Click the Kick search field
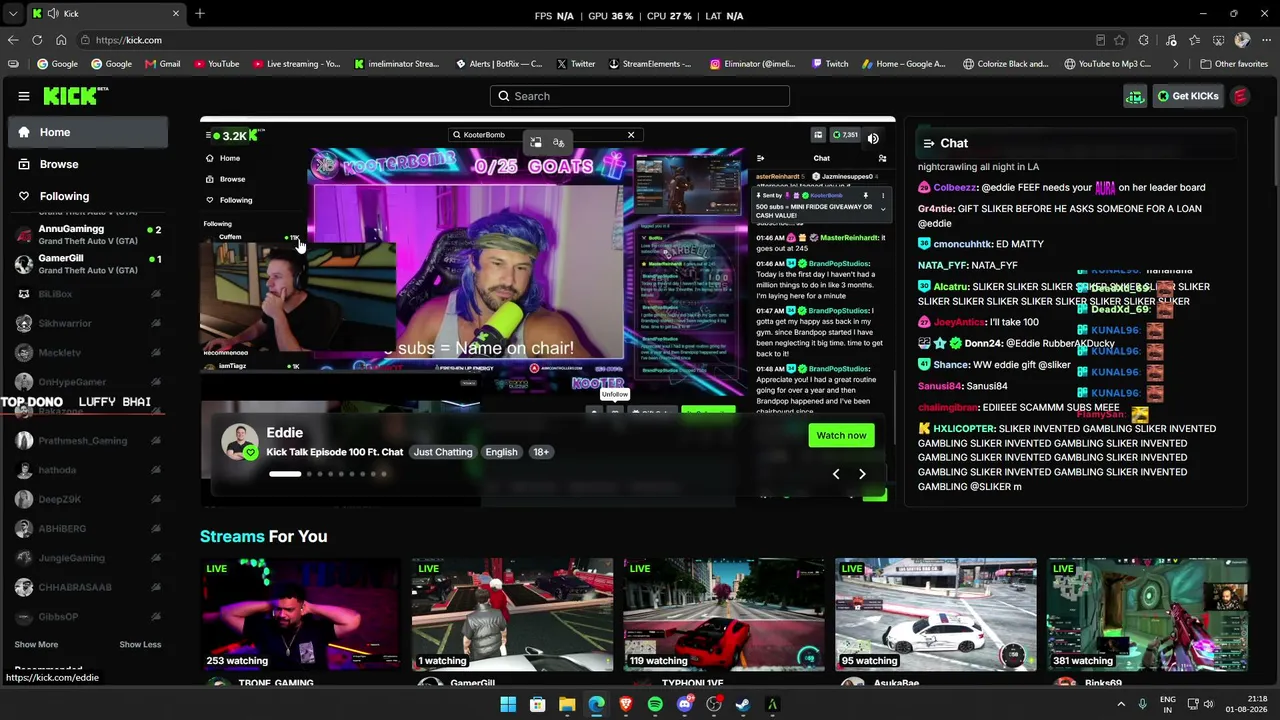This screenshot has width=1280, height=720. coord(640,96)
